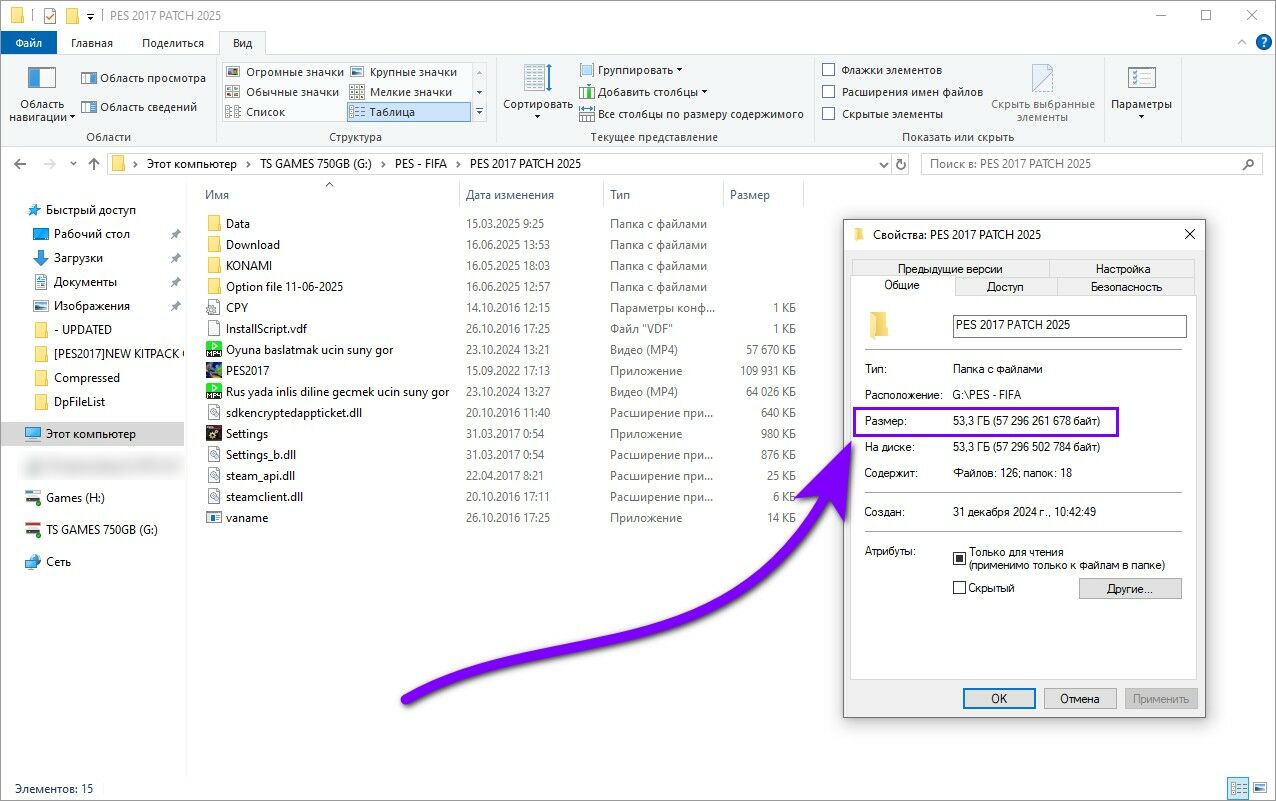Toggle the Область сведений details pane
The width and height of the screenshot is (1276, 801).
139,107
